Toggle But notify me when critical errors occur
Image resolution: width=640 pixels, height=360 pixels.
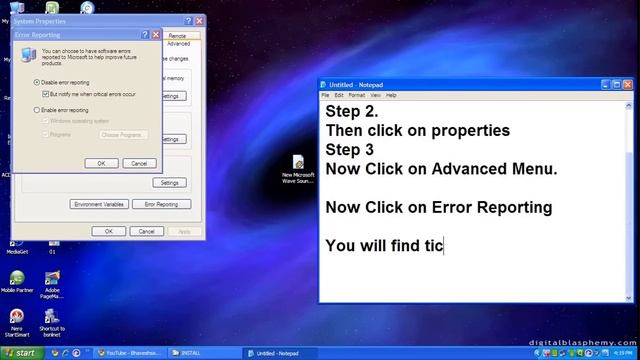(x=46, y=94)
